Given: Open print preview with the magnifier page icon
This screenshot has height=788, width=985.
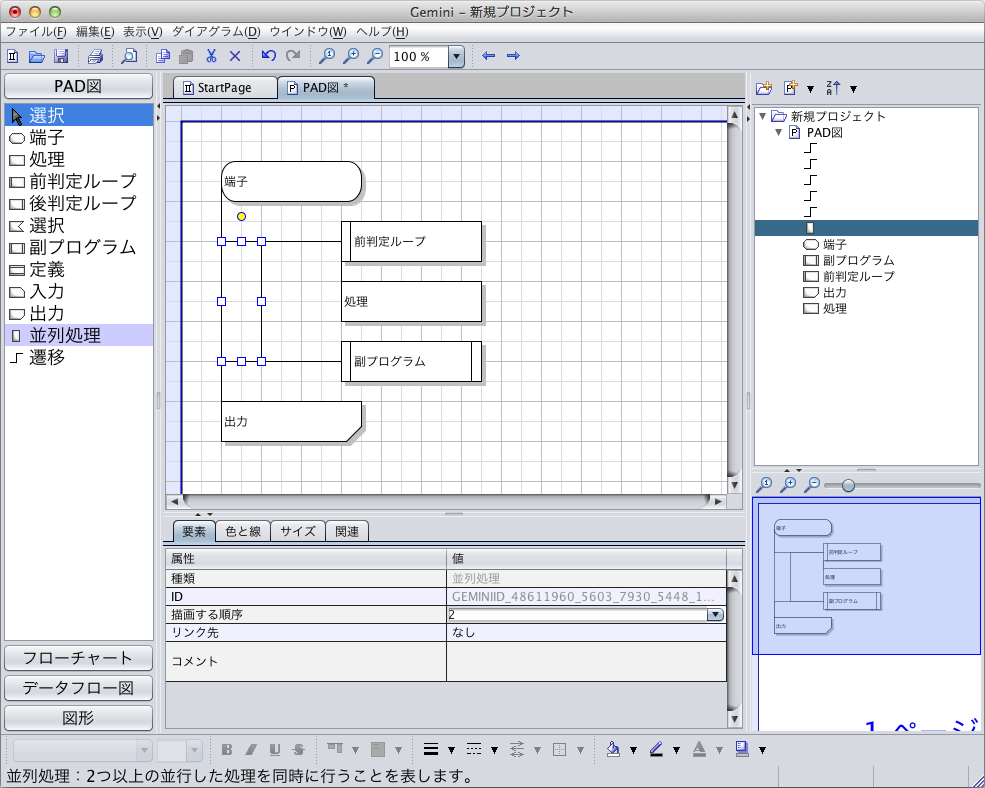Looking at the screenshot, I should coord(129,57).
